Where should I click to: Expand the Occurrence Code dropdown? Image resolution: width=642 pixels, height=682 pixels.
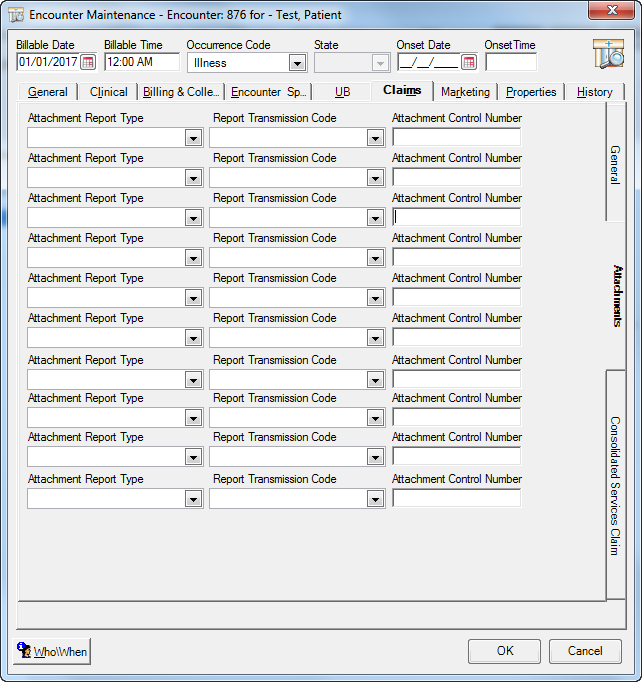(x=296, y=63)
